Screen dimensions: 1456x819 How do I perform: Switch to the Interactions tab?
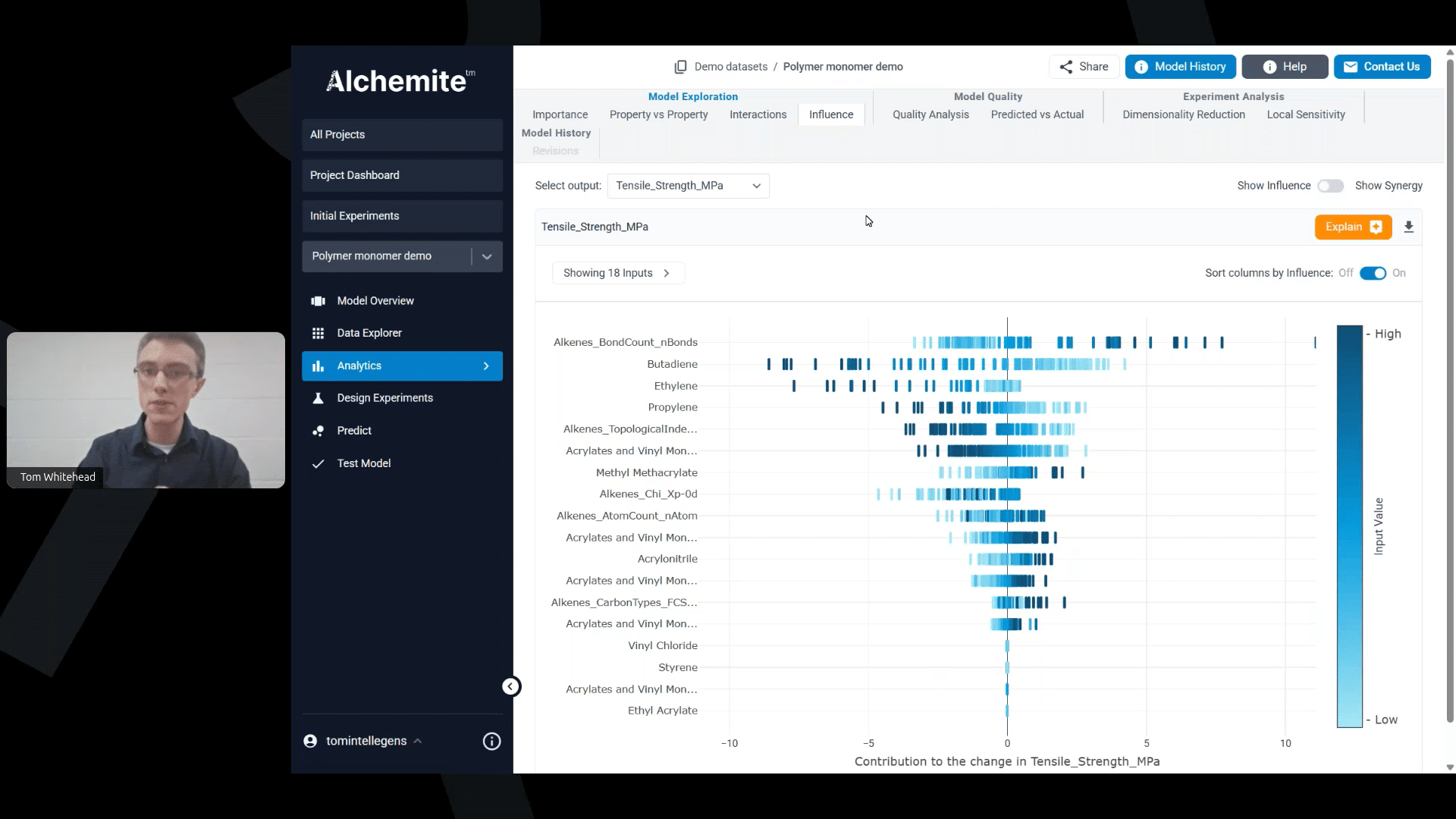[x=758, y=115]
